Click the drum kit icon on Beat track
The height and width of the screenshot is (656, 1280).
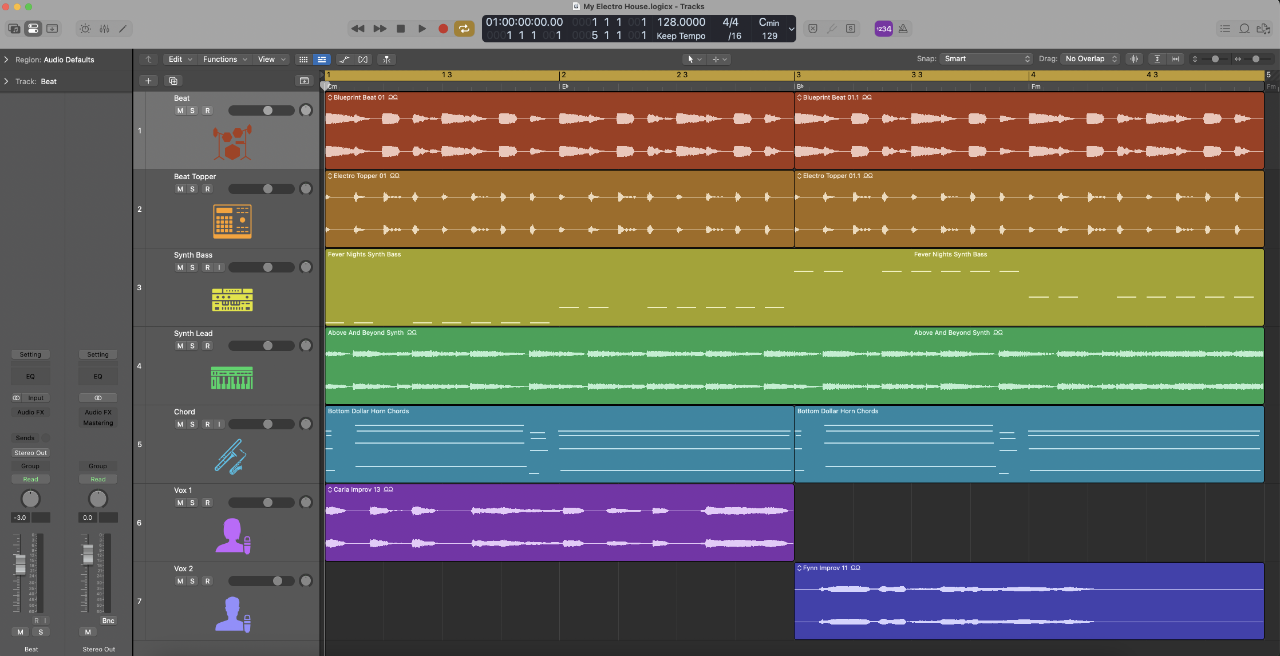coord(232,142)
